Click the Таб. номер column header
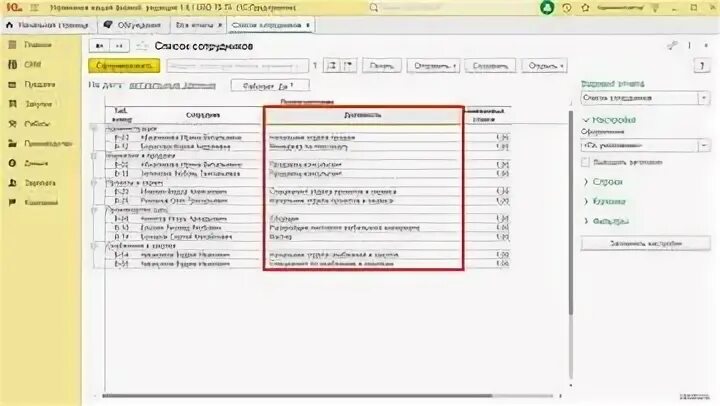This screenshot has height=406, width=720. 121,115
